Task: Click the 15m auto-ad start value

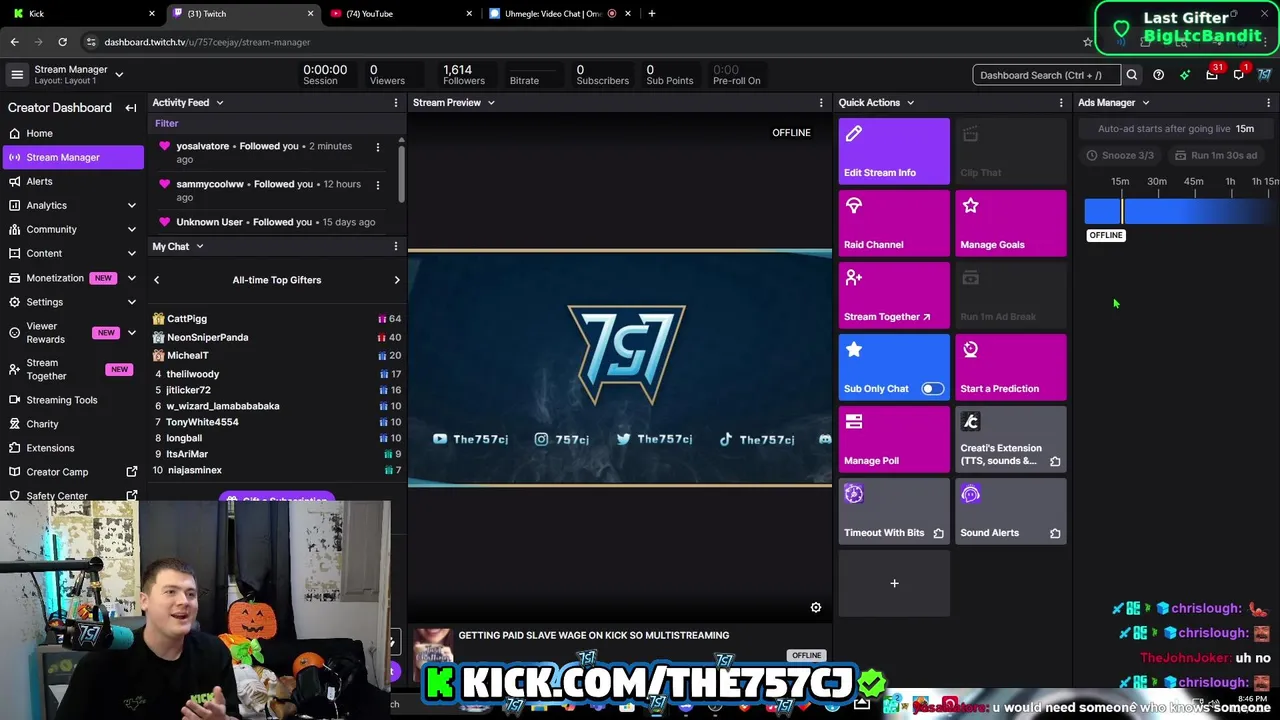Action: click(x=1244, y=129)
